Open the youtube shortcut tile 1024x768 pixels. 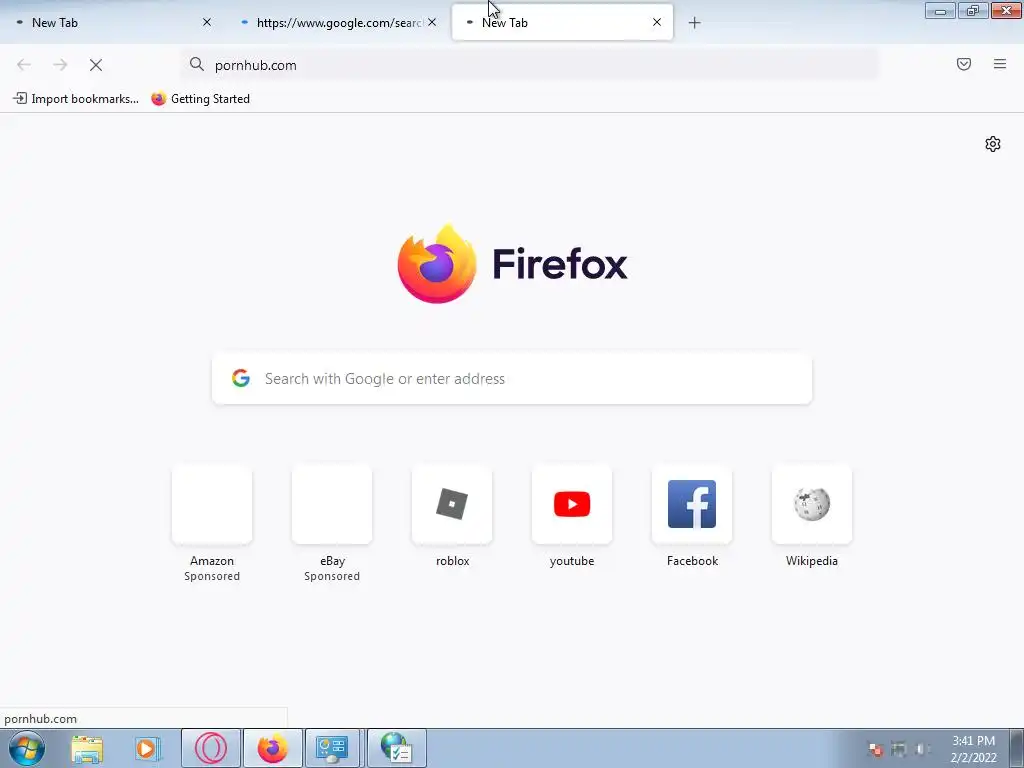(572, 504)
